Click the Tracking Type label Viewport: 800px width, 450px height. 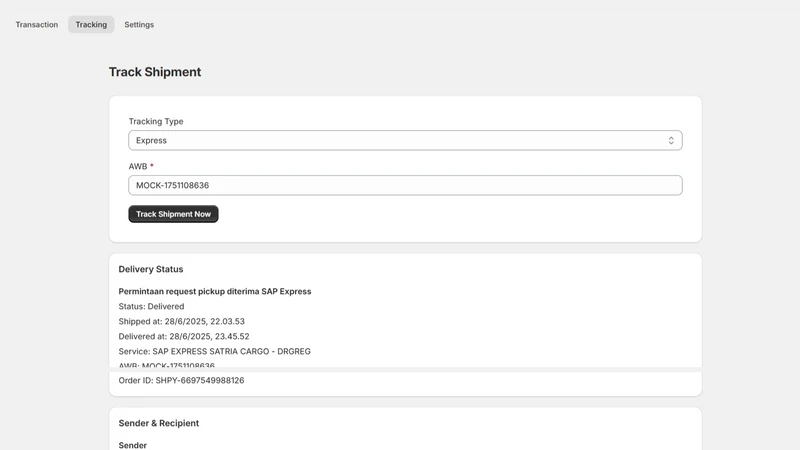pos(156,121)
